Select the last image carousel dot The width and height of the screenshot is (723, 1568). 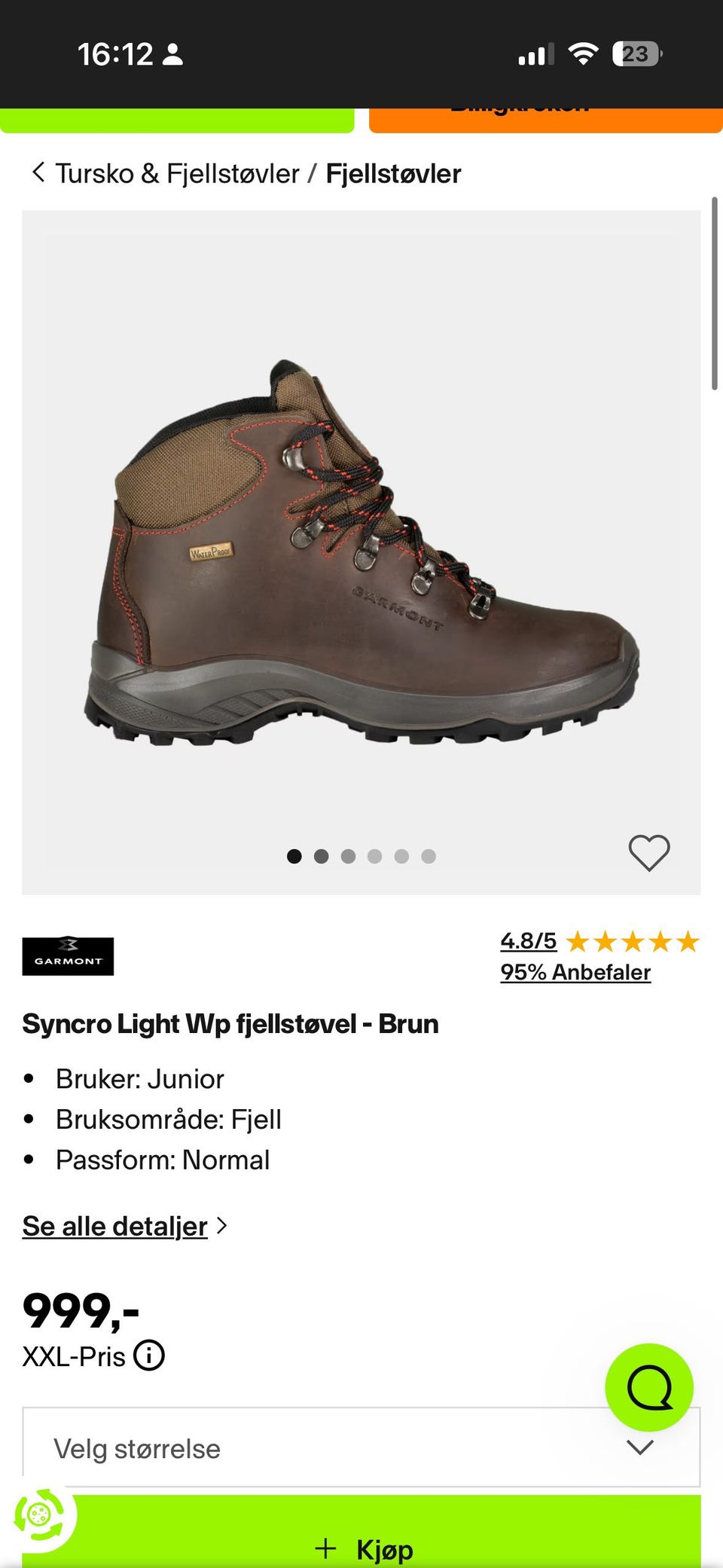429,856
